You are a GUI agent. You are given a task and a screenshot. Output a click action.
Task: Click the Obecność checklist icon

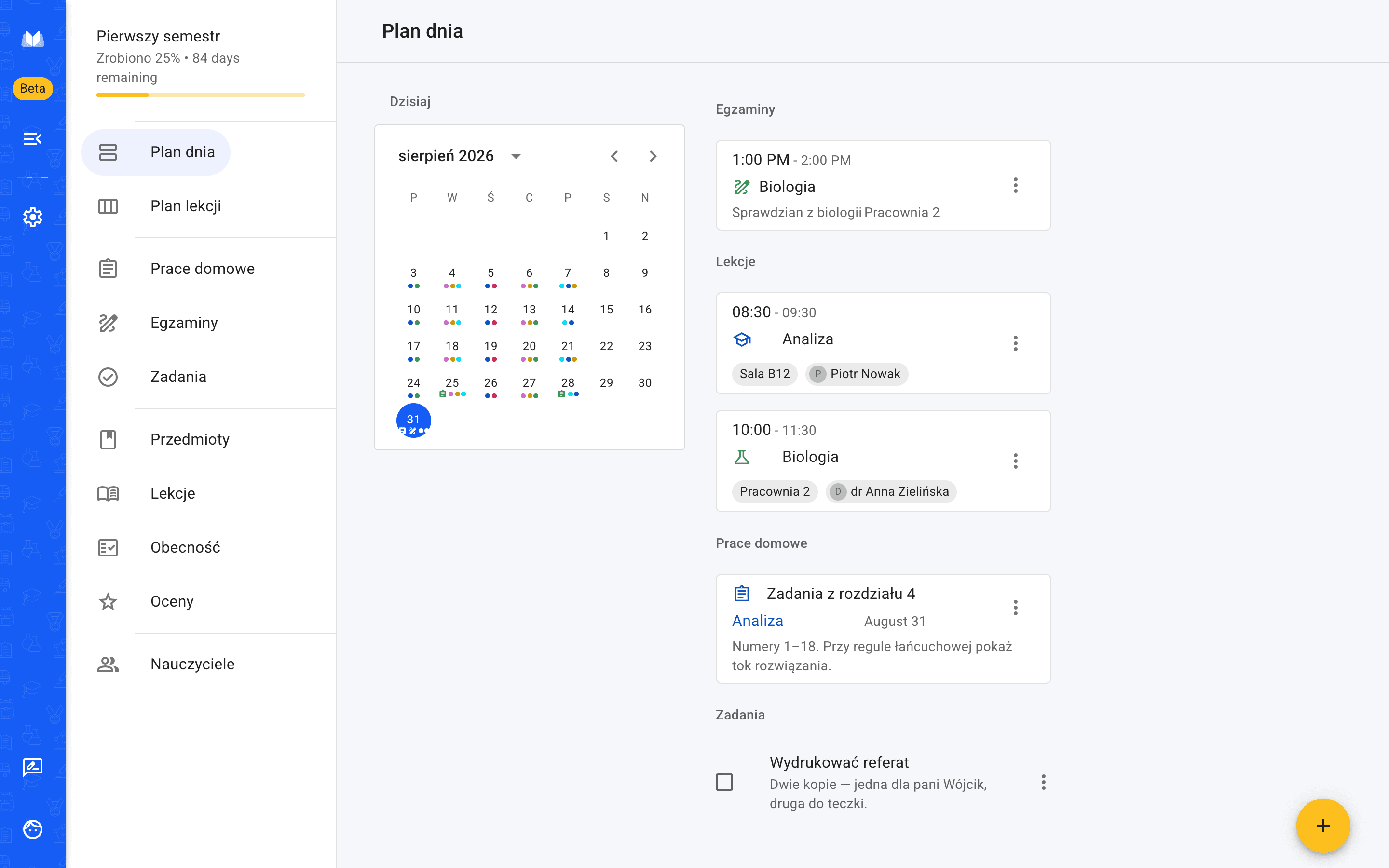tap(108, 547)
